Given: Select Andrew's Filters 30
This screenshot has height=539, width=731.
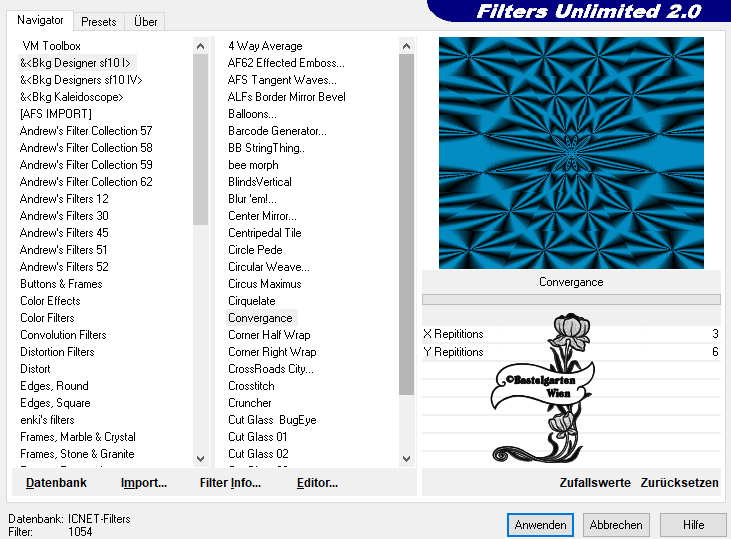Looking at the screenshot, I should (x=64, y=216).
